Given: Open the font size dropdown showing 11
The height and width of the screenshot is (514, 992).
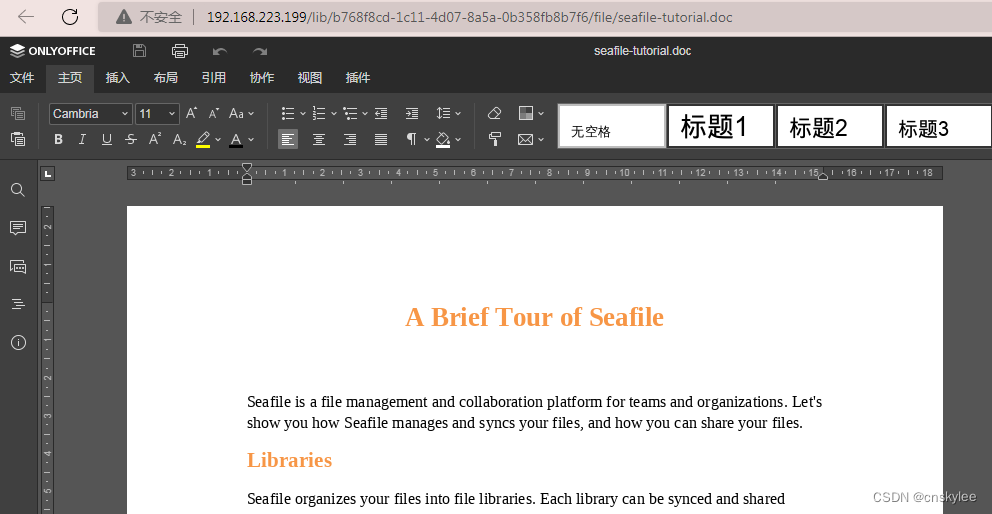Looking at the screenshot, I should click(158, 114).
